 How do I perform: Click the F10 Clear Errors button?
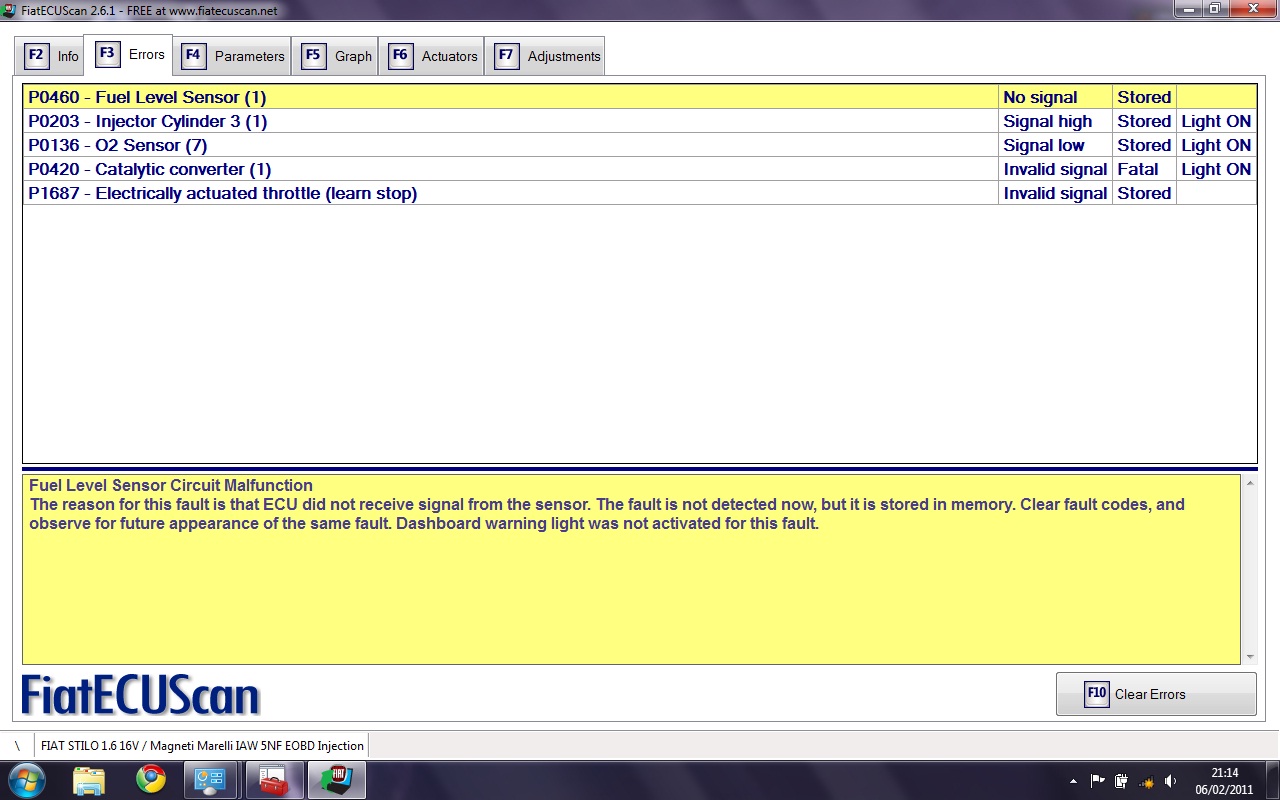1156,694
